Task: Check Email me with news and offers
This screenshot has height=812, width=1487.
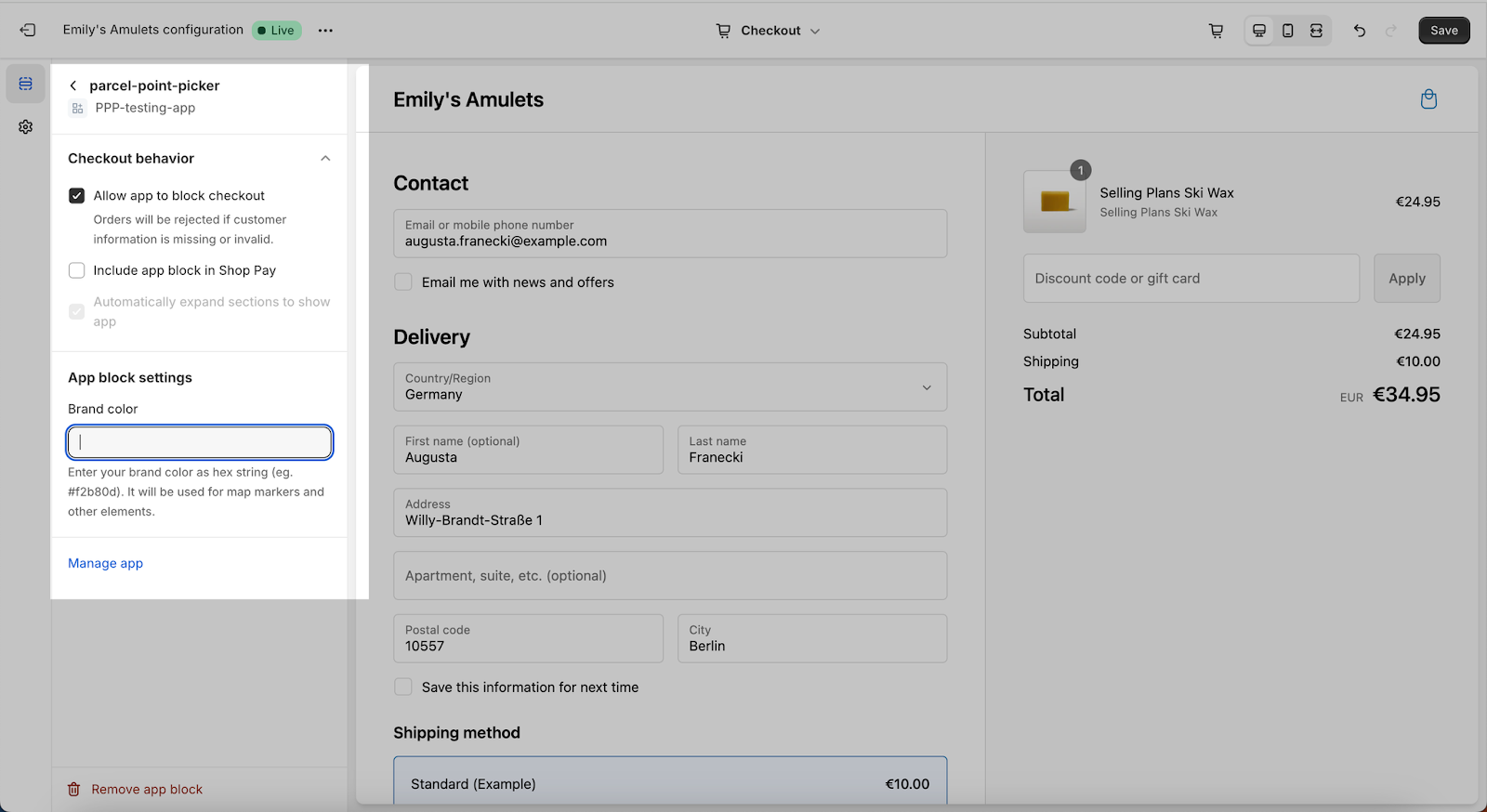Action: 403,282
